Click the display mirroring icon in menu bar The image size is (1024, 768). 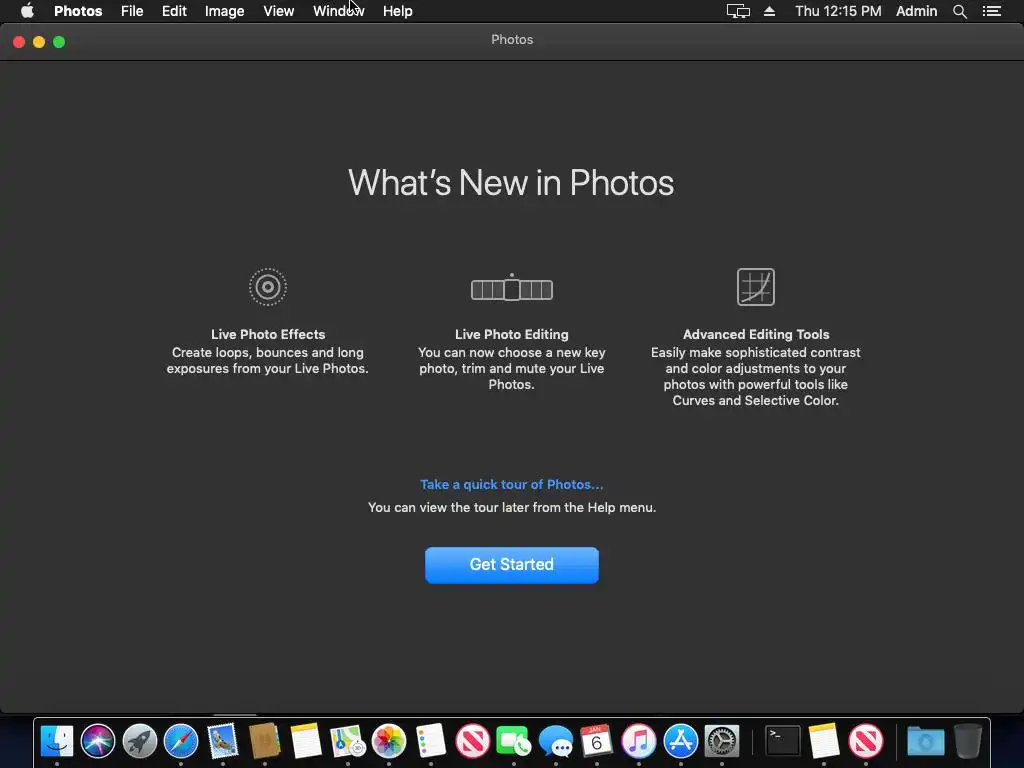738,11
